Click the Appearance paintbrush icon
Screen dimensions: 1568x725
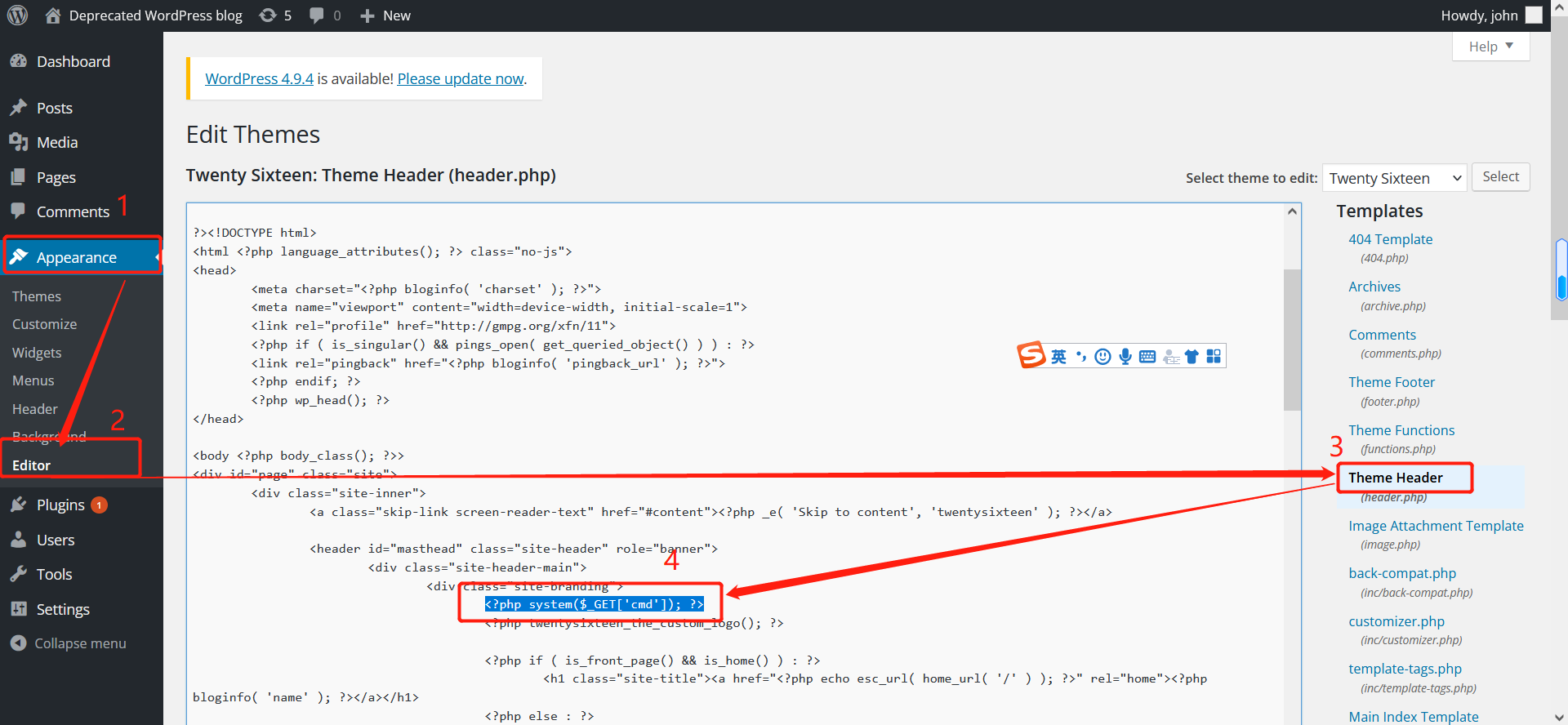coord(19,257)
